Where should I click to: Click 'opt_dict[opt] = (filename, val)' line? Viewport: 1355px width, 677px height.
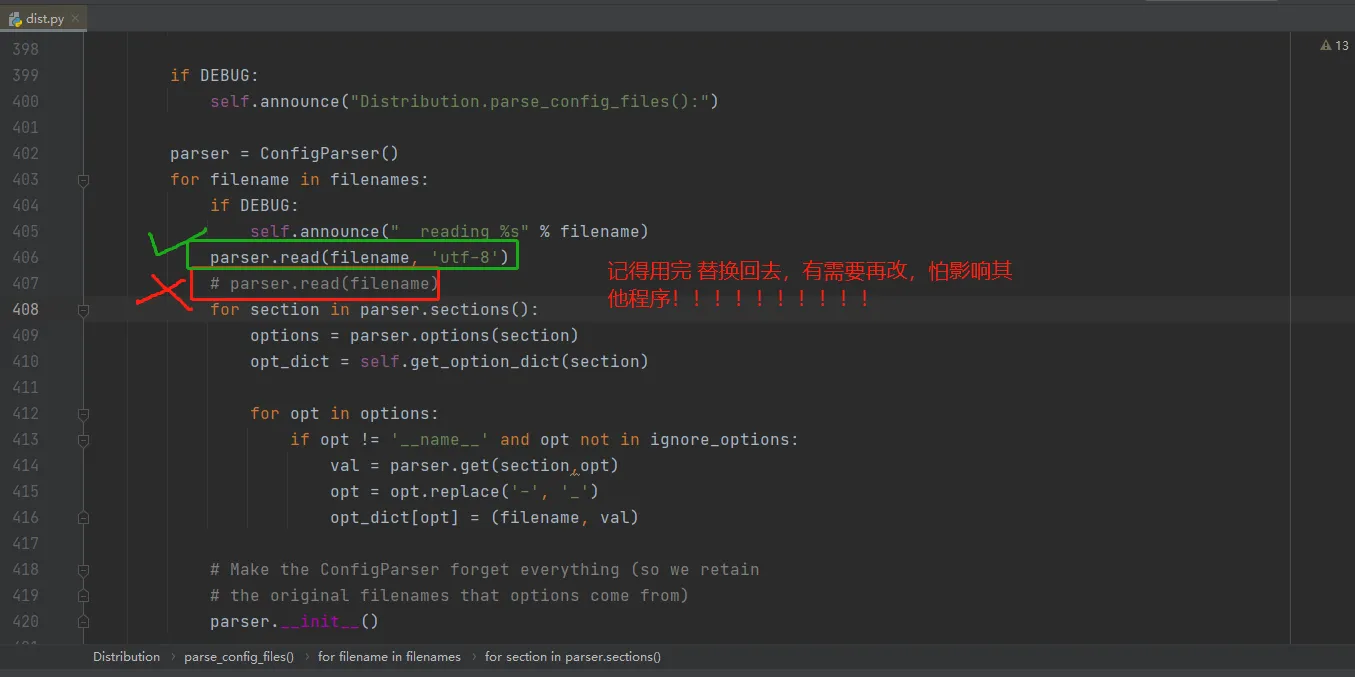click(484, 518)
